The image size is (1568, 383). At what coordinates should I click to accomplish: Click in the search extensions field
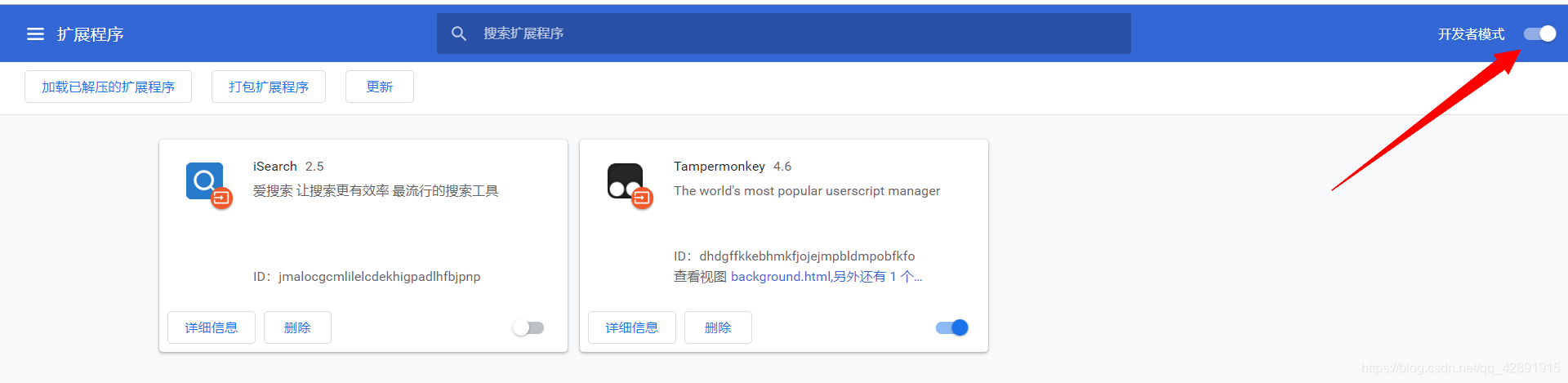tap(784, 33)
